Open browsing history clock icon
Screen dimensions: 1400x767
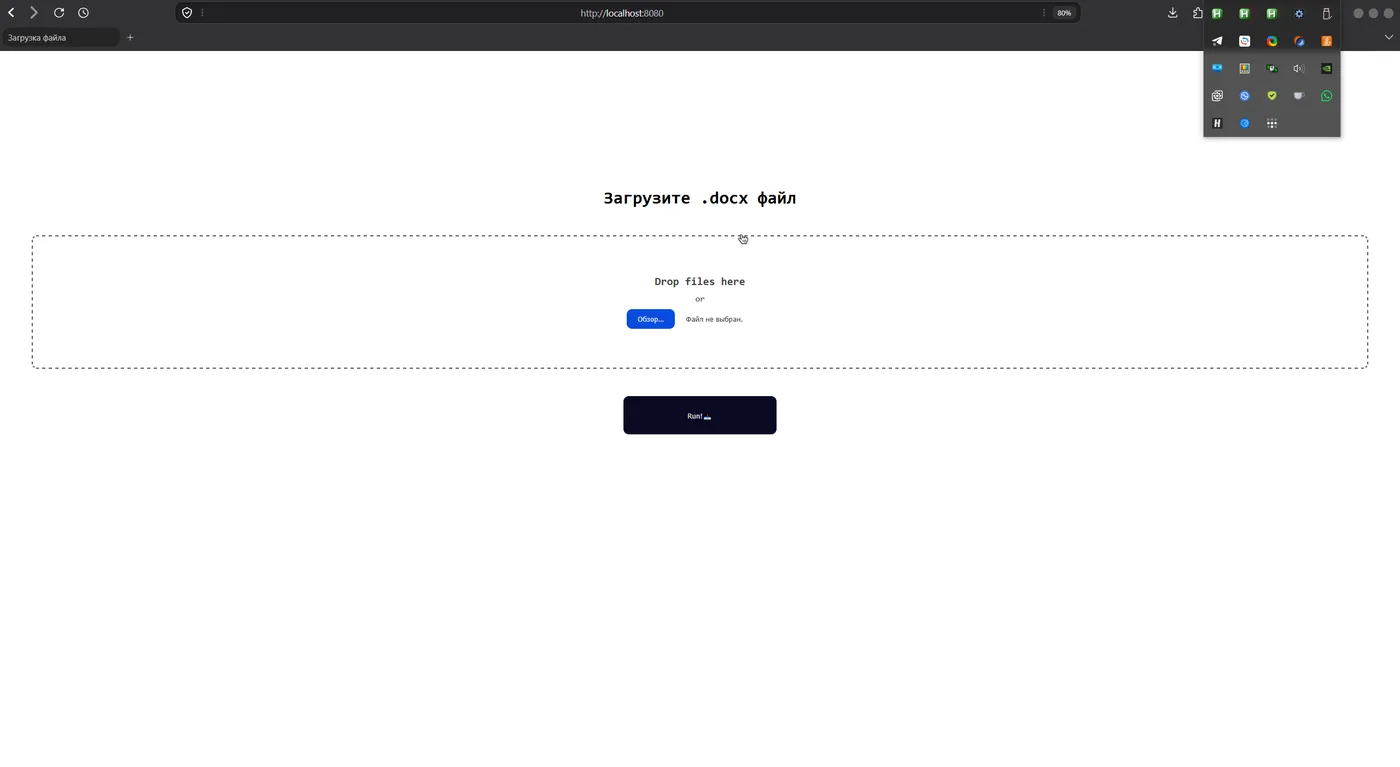pos(83,13)
